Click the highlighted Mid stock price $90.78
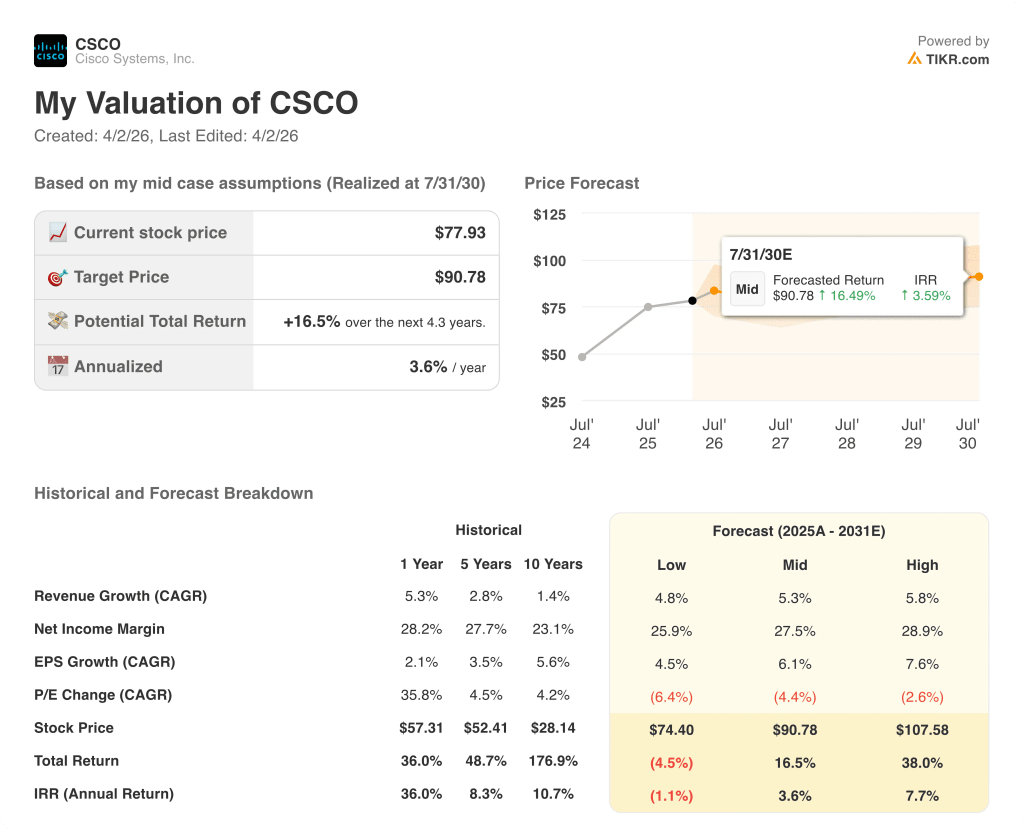 (794, 730)
